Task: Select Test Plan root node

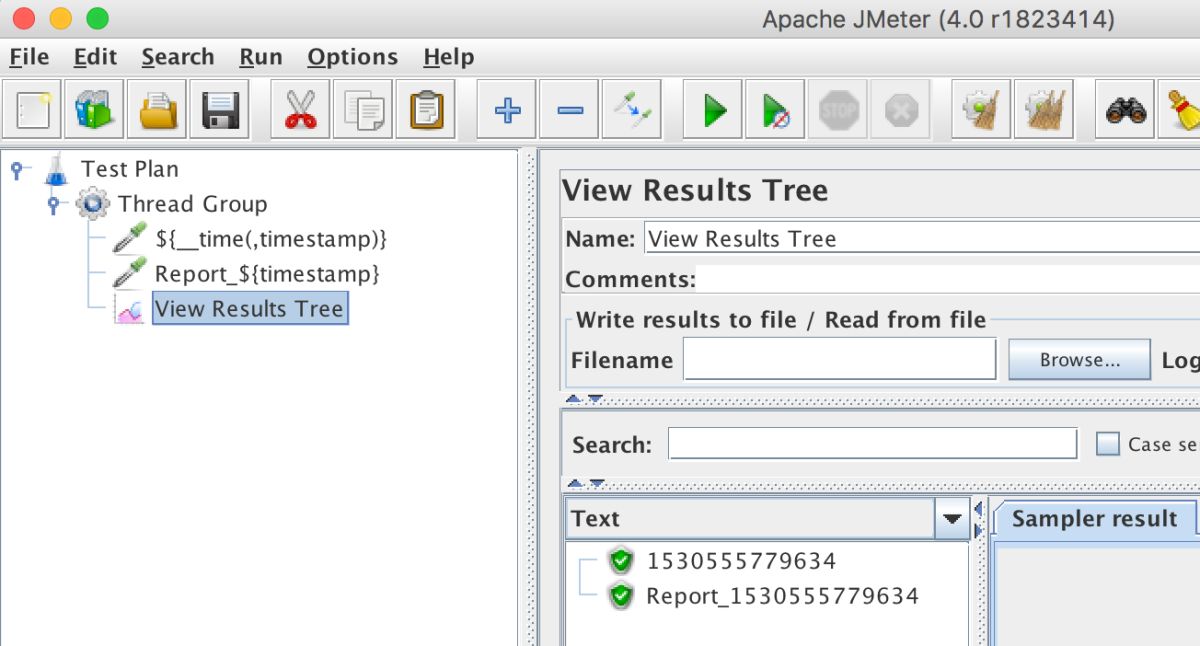Action: coord(130,169)
